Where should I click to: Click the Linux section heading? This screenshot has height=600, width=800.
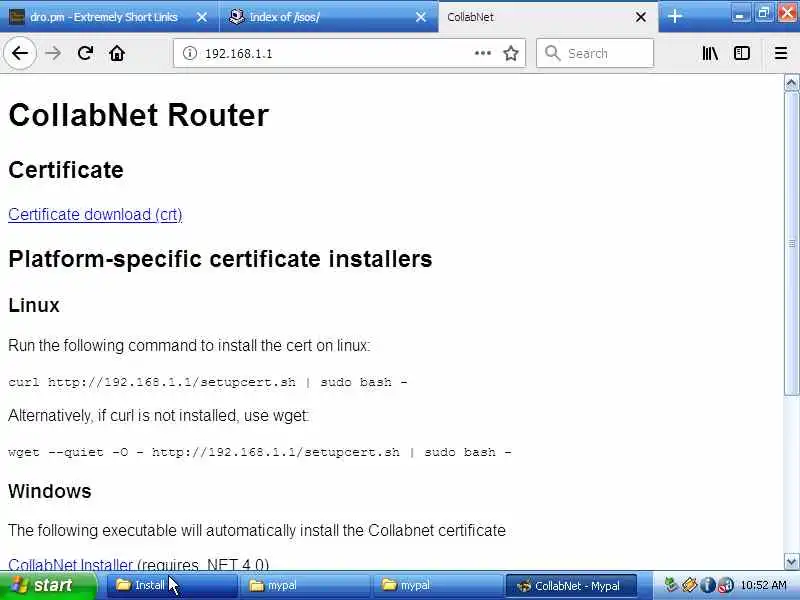tap(34, 305)
